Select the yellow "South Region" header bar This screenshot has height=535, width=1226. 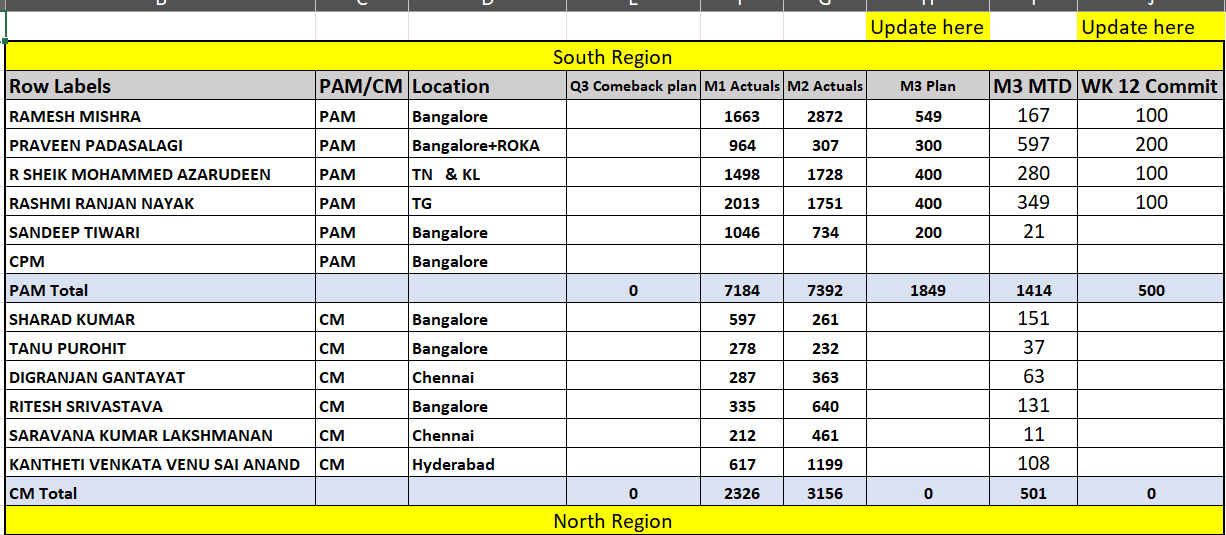612,57
